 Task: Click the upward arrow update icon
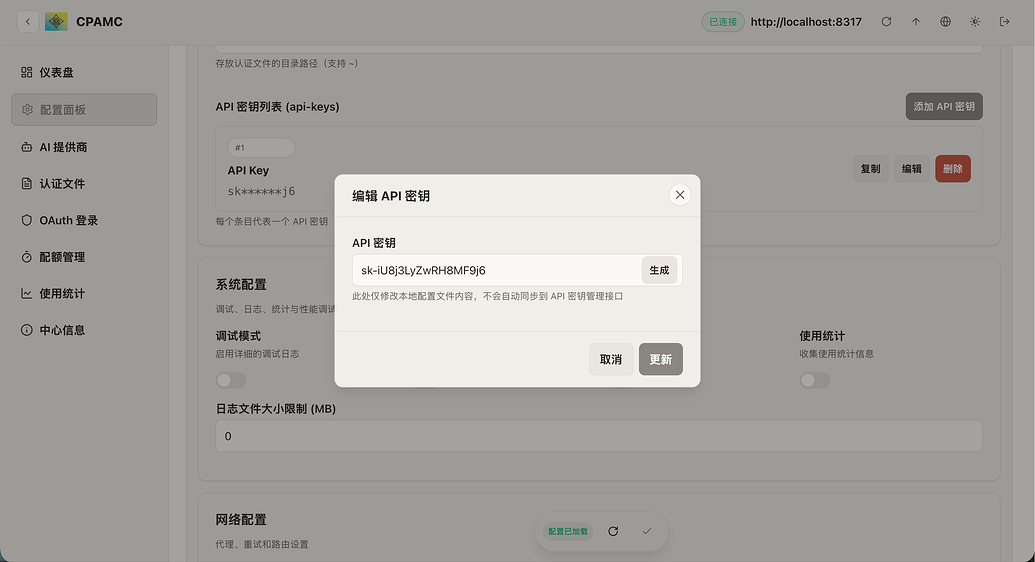tap(916, 22)
